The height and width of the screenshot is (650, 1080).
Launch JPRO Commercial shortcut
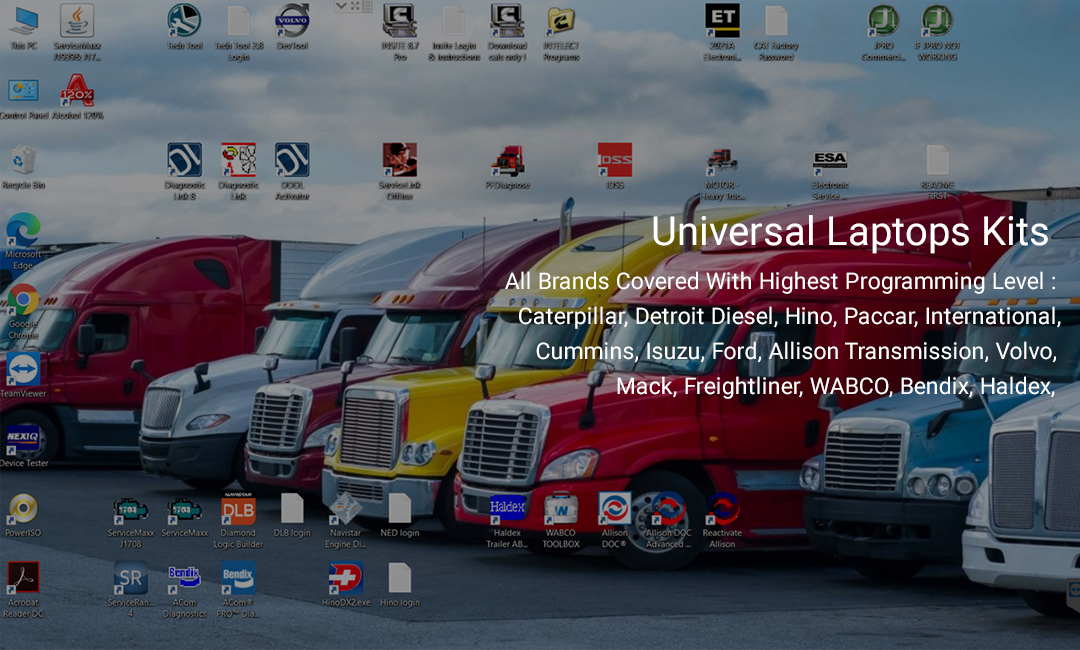pyautogui.click(x=884, y=31)
